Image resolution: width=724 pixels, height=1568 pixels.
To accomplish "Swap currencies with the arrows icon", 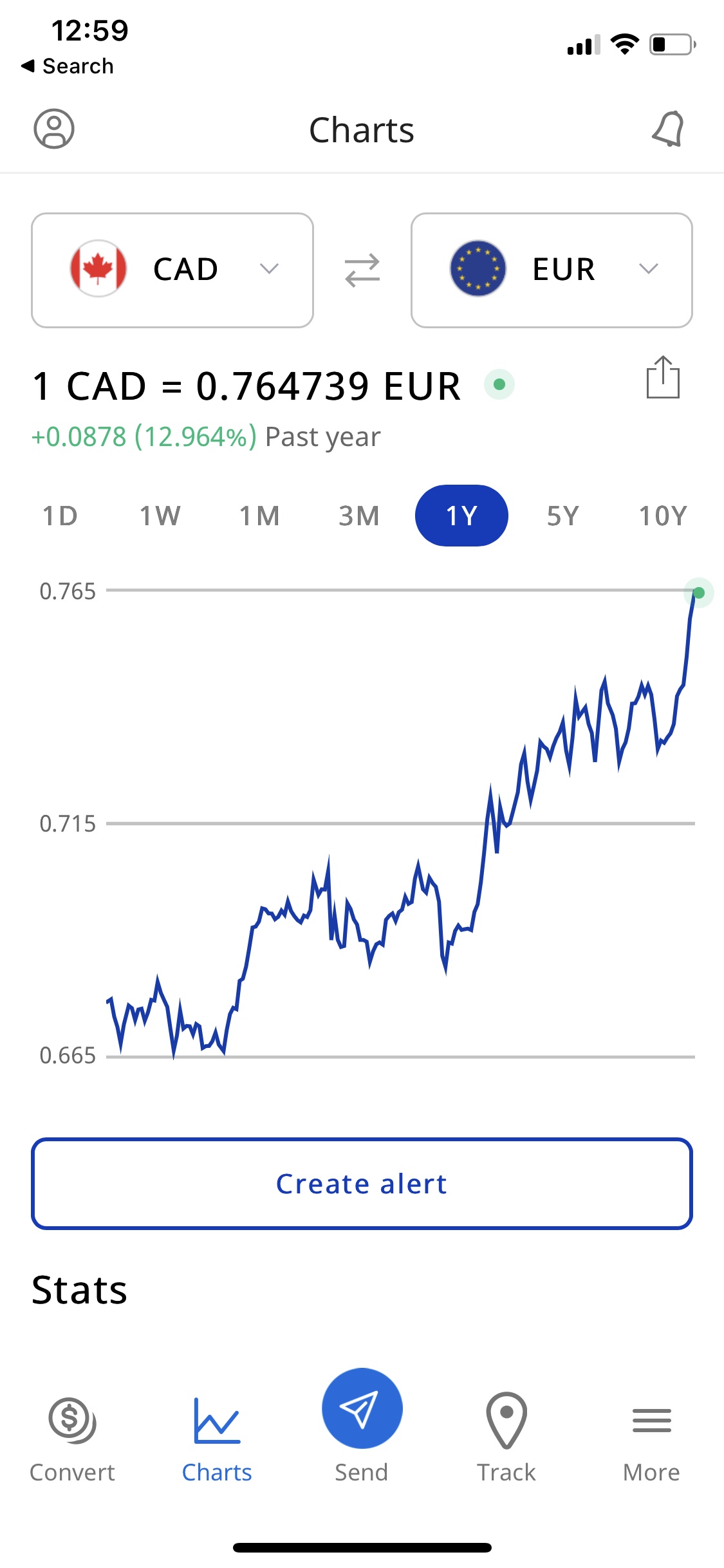I will pyautogui.click(x=362, y=270).
